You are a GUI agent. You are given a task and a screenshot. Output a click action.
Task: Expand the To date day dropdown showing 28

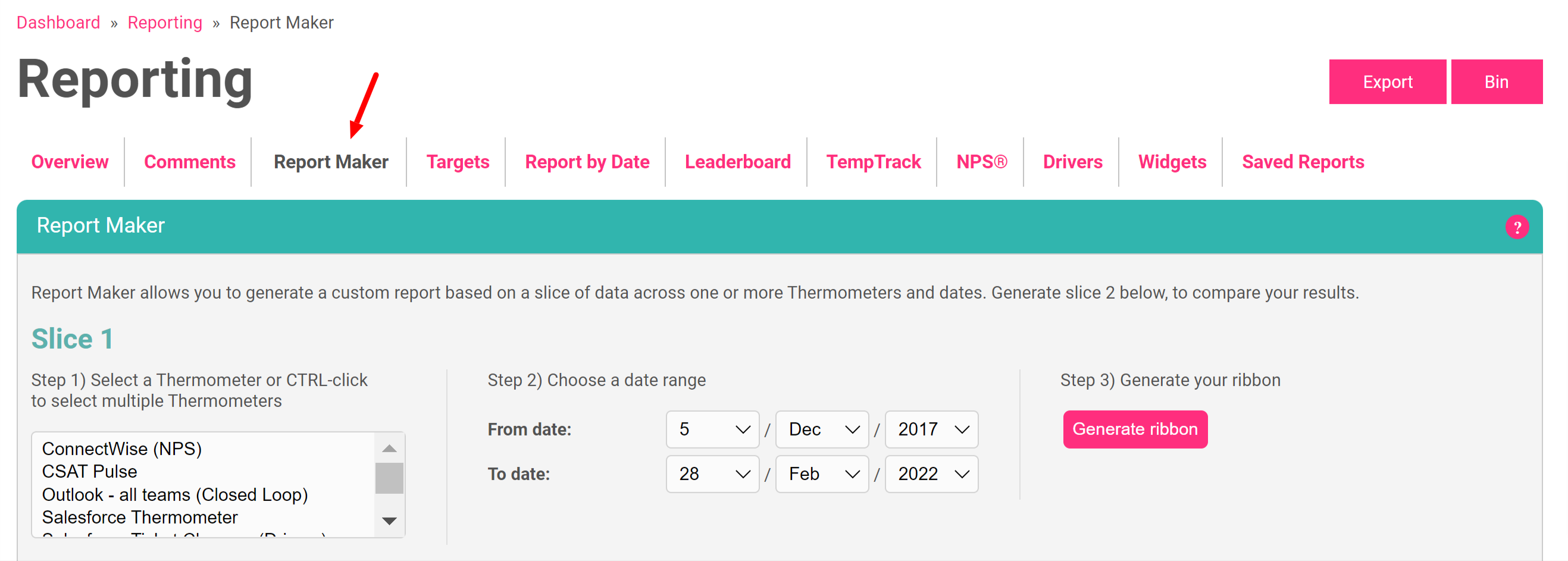[x=712, y=474]
